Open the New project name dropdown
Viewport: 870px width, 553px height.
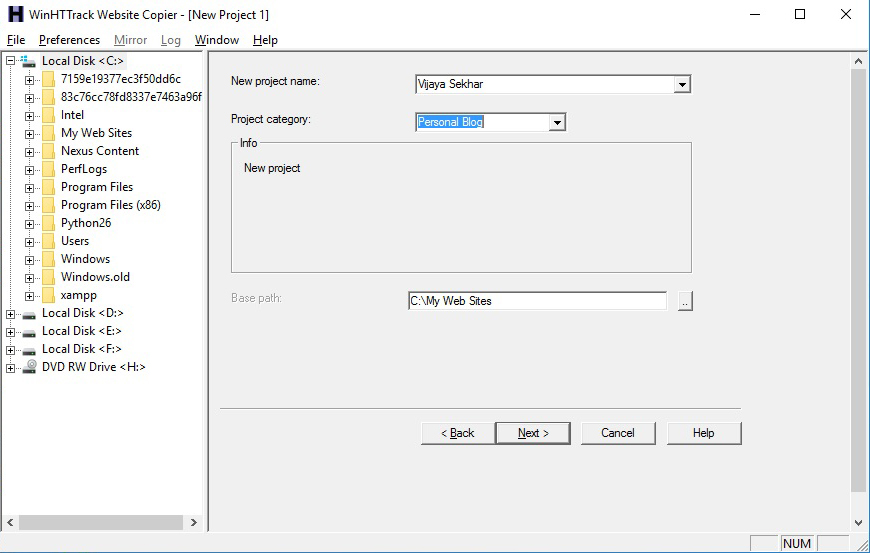point(682,85)
